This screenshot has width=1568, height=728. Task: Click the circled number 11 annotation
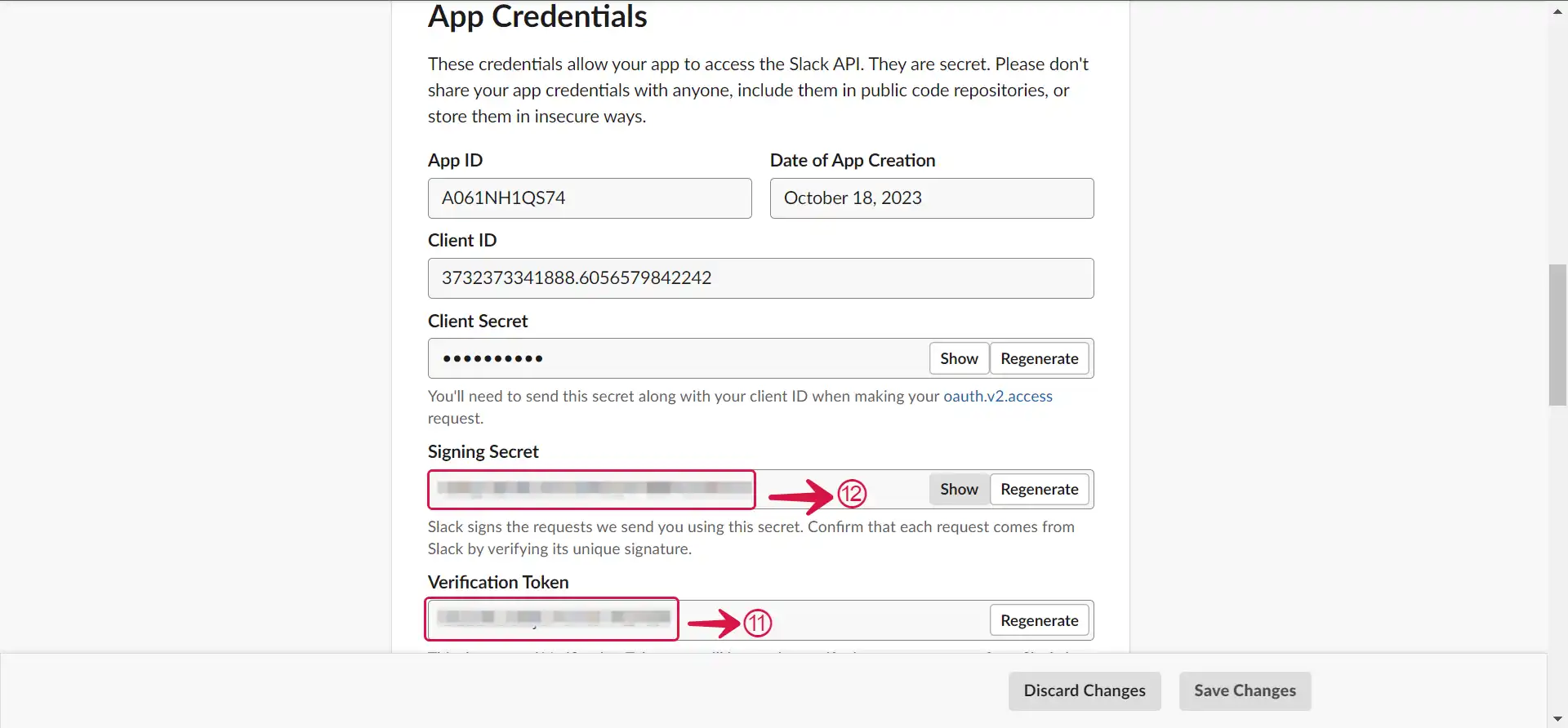pyautogui.click(x=757, y=623)
